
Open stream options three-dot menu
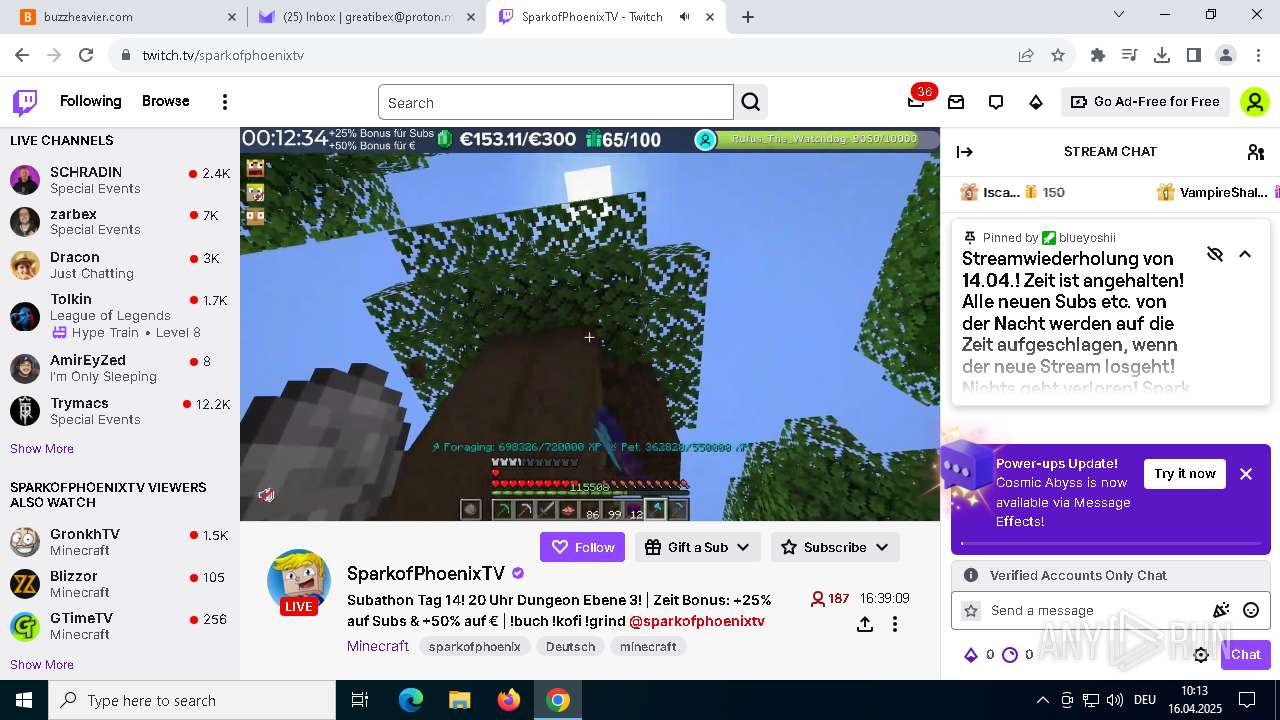point(895,624)
